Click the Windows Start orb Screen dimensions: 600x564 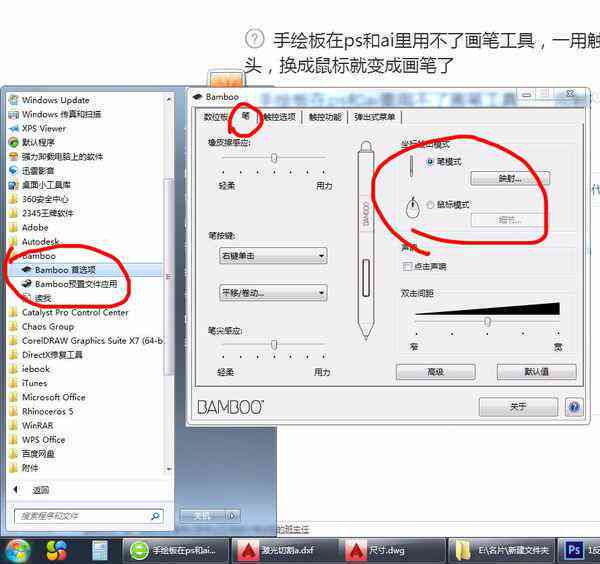tap(16, 551)
